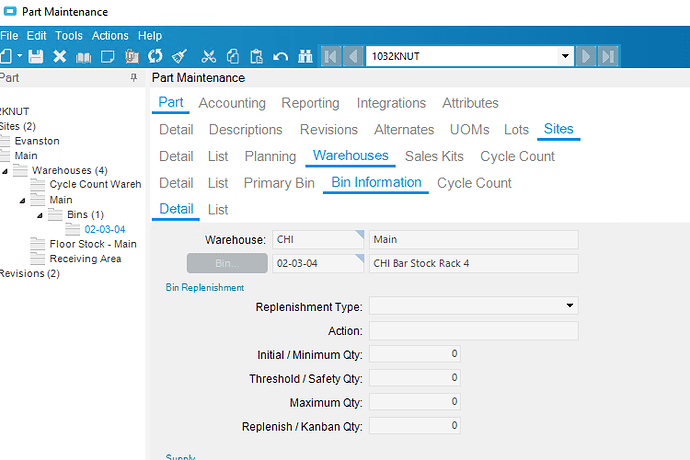Collapse the Warehouses (4) tree node arrow
The height and width of the screenshot is (460, 690).
pos(5,171)
